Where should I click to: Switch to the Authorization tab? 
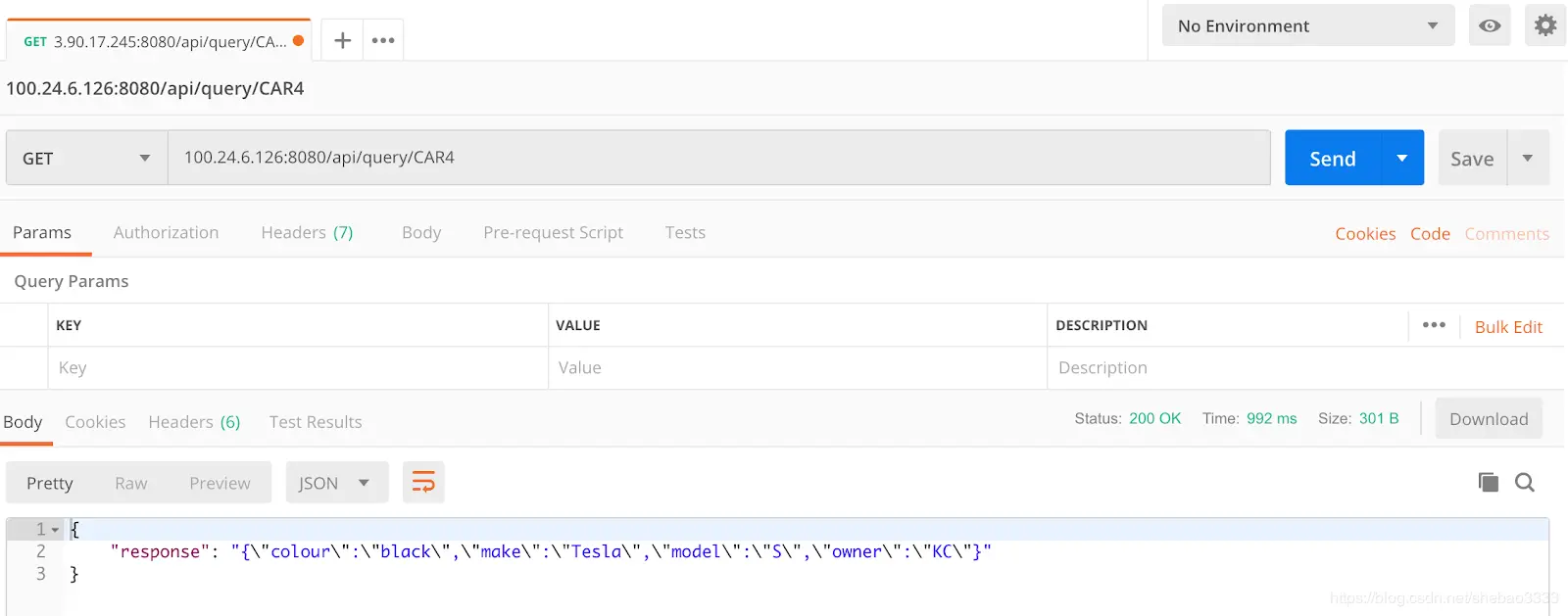tap(166, 232)
